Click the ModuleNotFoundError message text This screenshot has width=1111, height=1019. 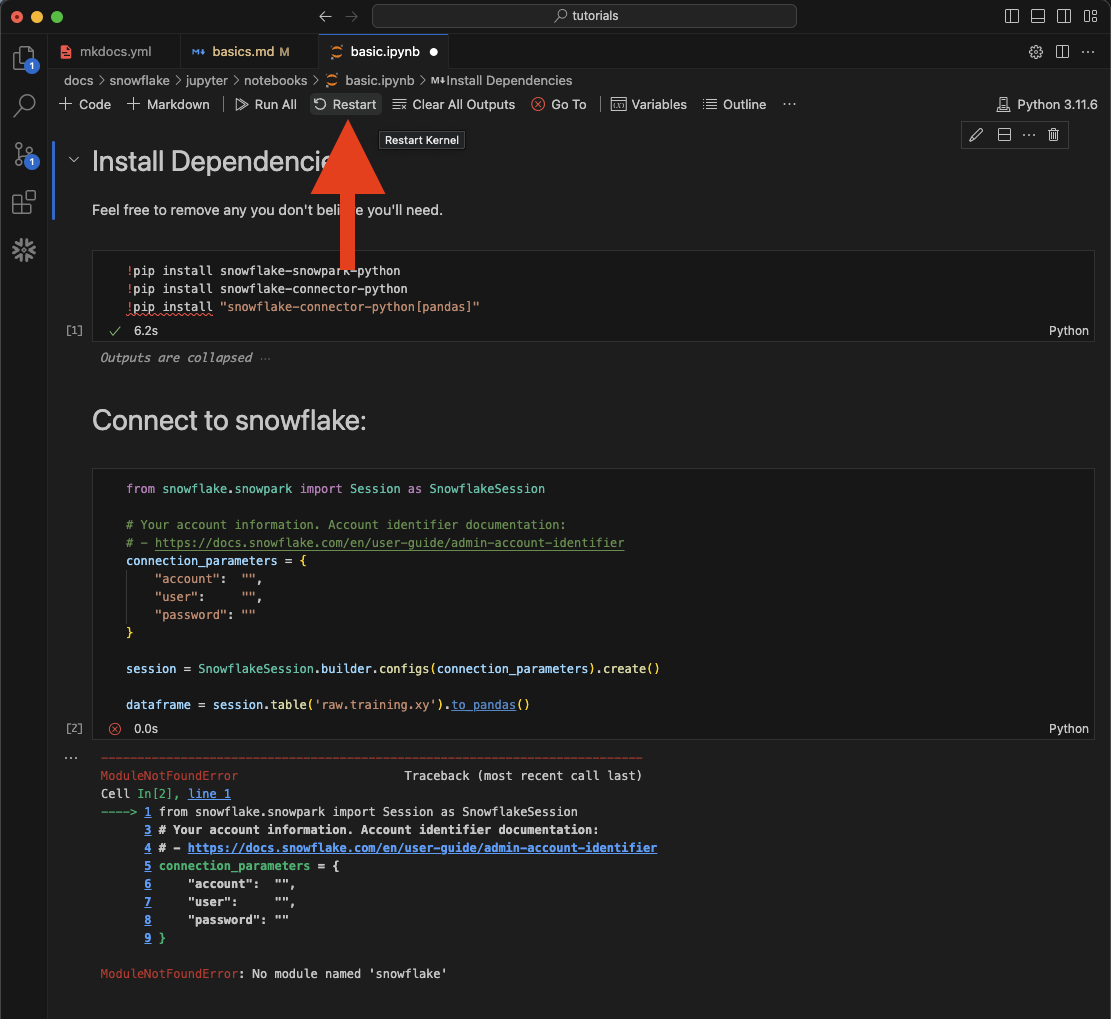click(273, 974)
